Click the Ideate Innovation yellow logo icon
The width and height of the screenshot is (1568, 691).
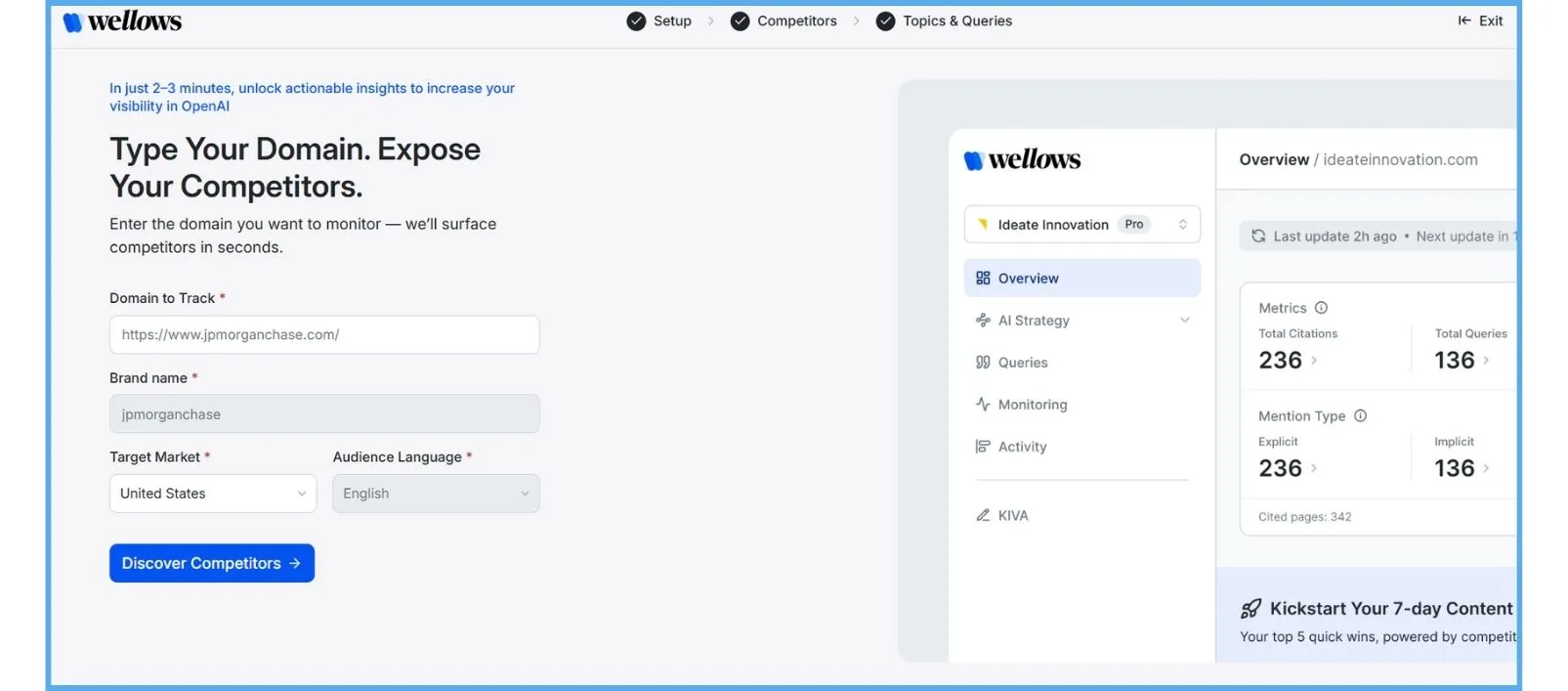[982, 224]
